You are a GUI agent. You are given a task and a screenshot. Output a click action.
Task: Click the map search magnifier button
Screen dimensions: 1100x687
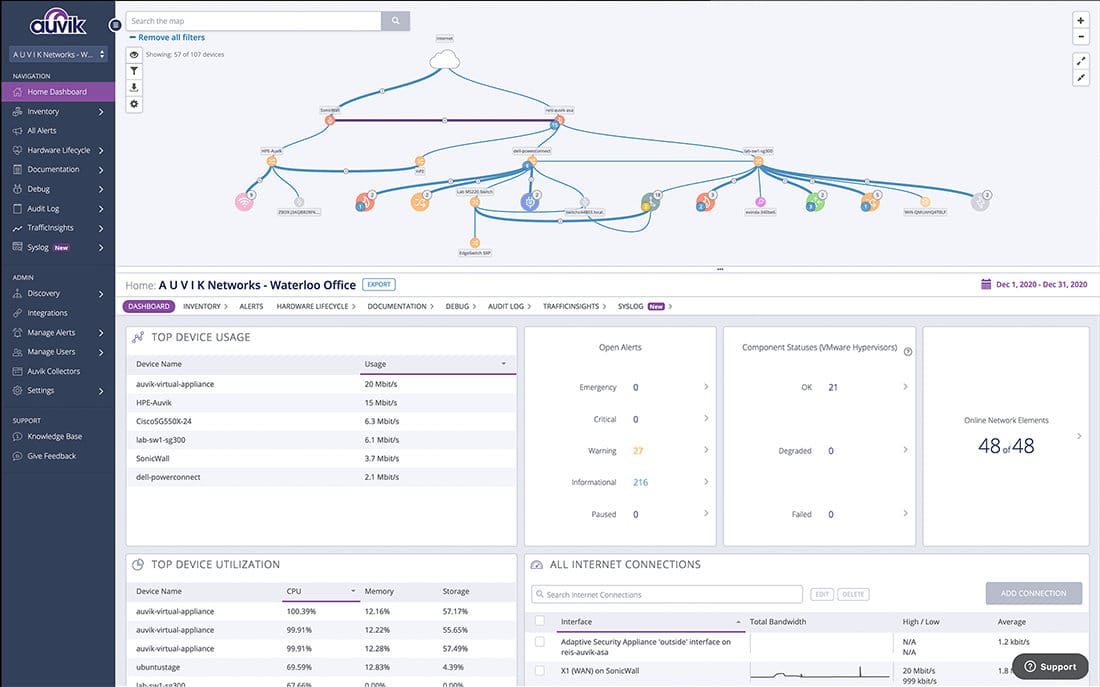point(396,21)
